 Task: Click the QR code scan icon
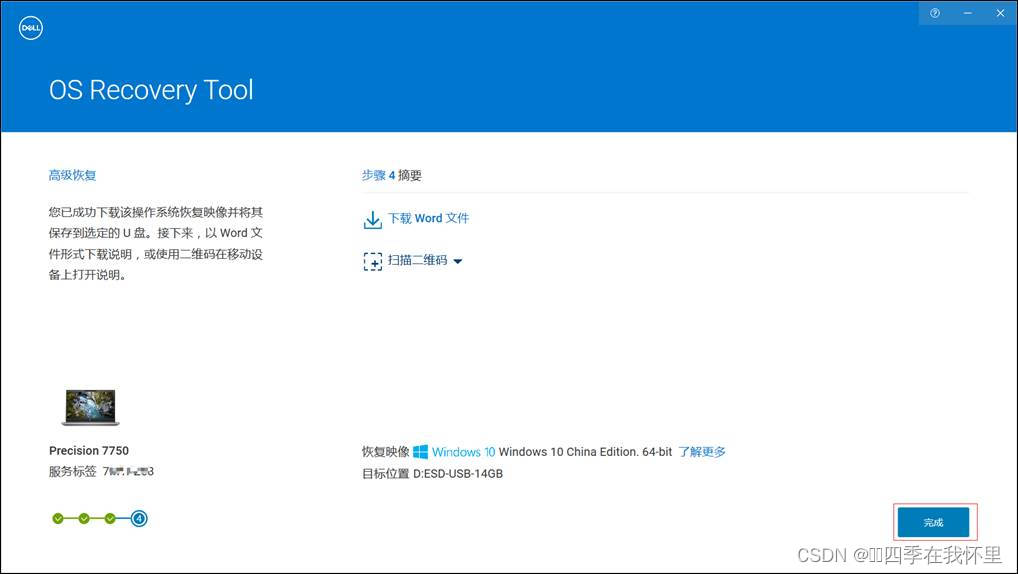point(373,261)
